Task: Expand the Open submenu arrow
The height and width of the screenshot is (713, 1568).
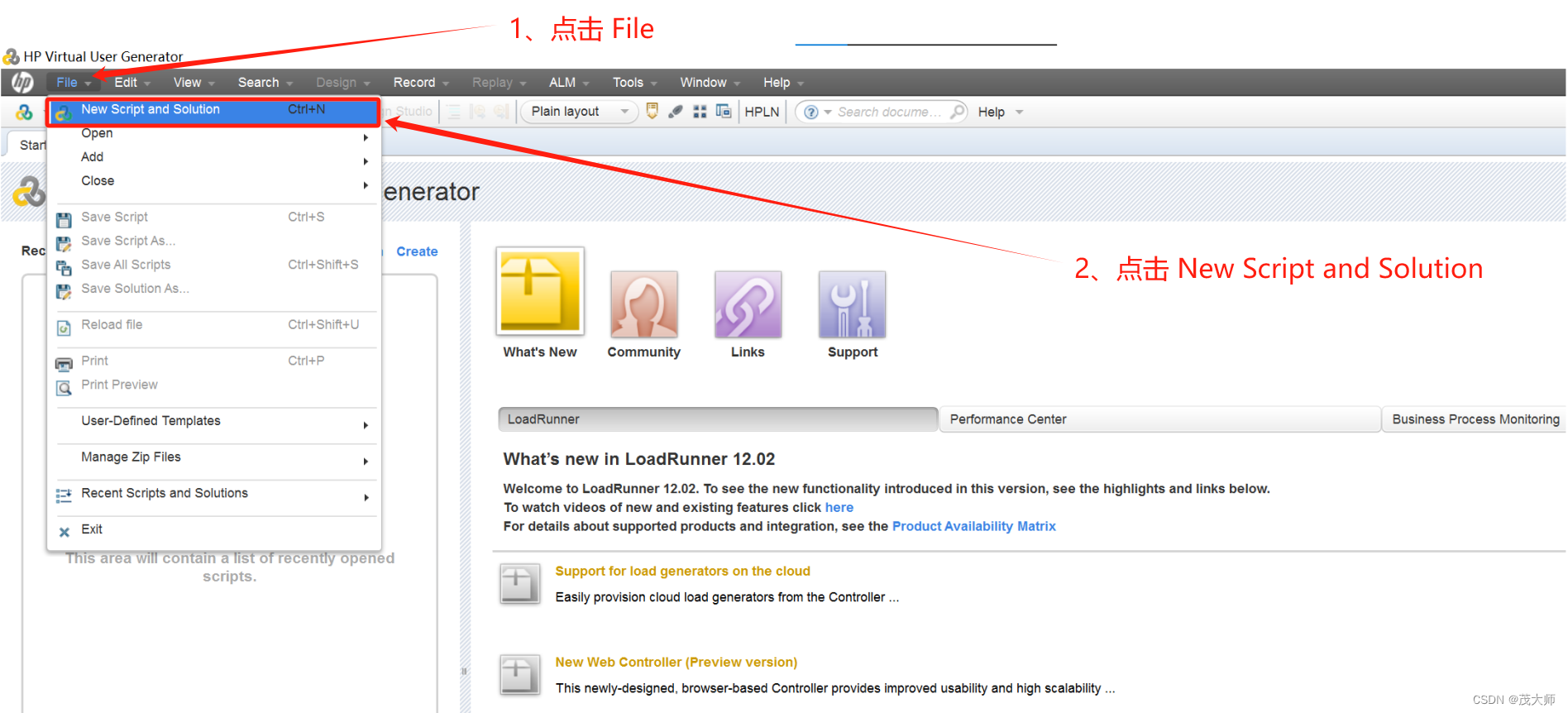Action: click(x=366, y=137)
